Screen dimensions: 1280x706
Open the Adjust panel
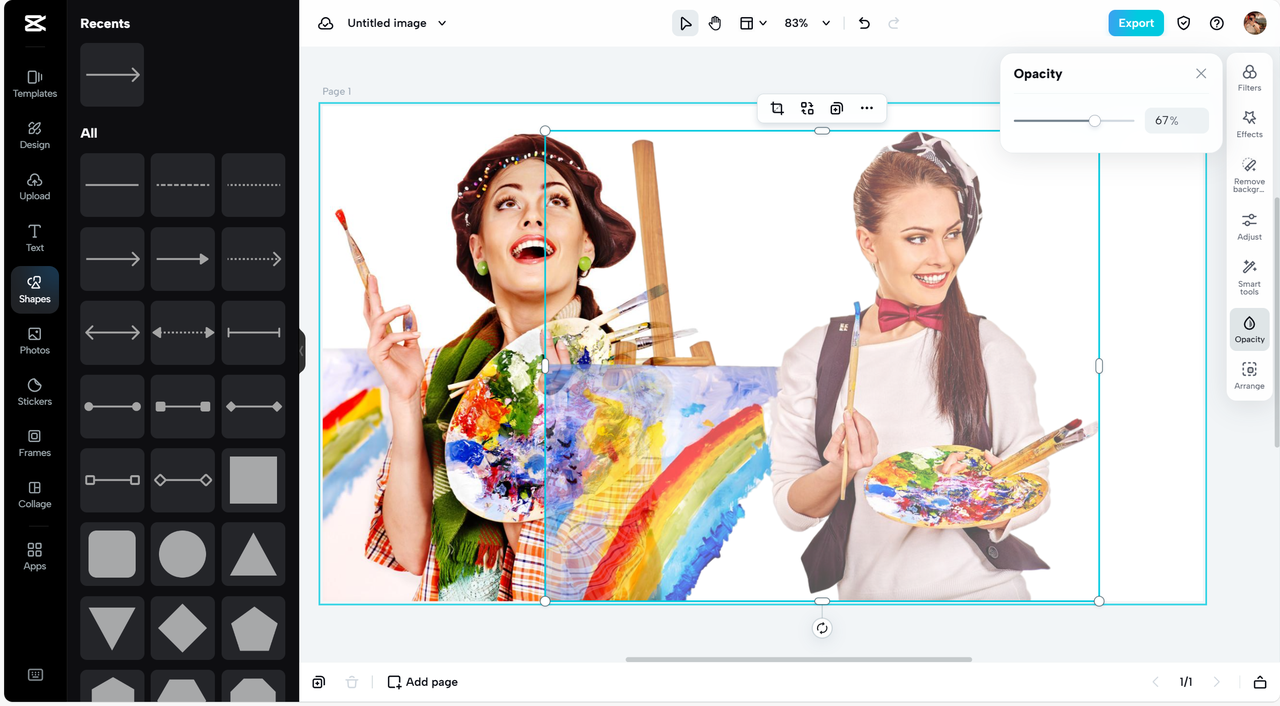pyautogui.click(x=1249, y=227)
